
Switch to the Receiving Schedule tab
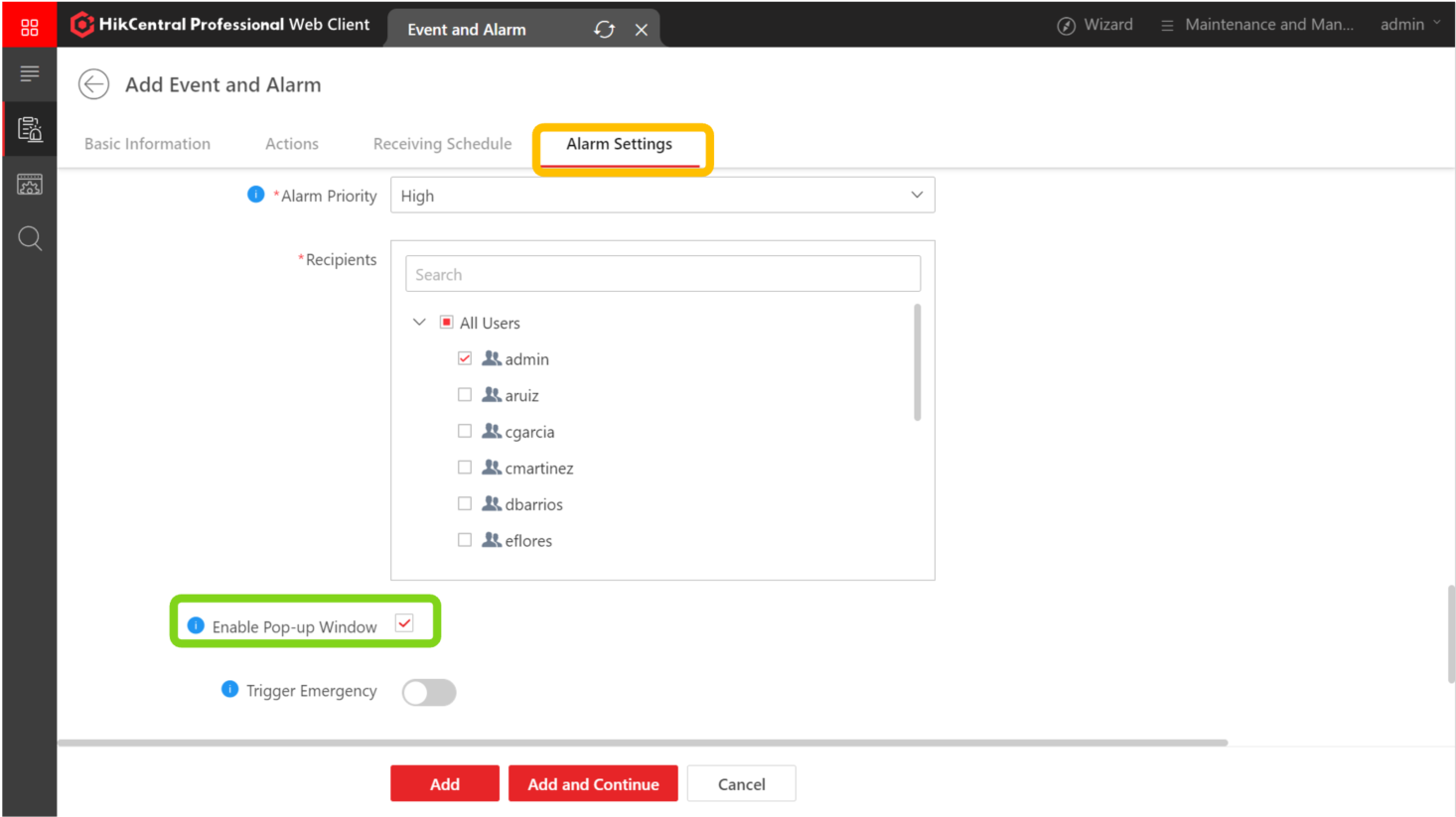(x=442, y=144)
